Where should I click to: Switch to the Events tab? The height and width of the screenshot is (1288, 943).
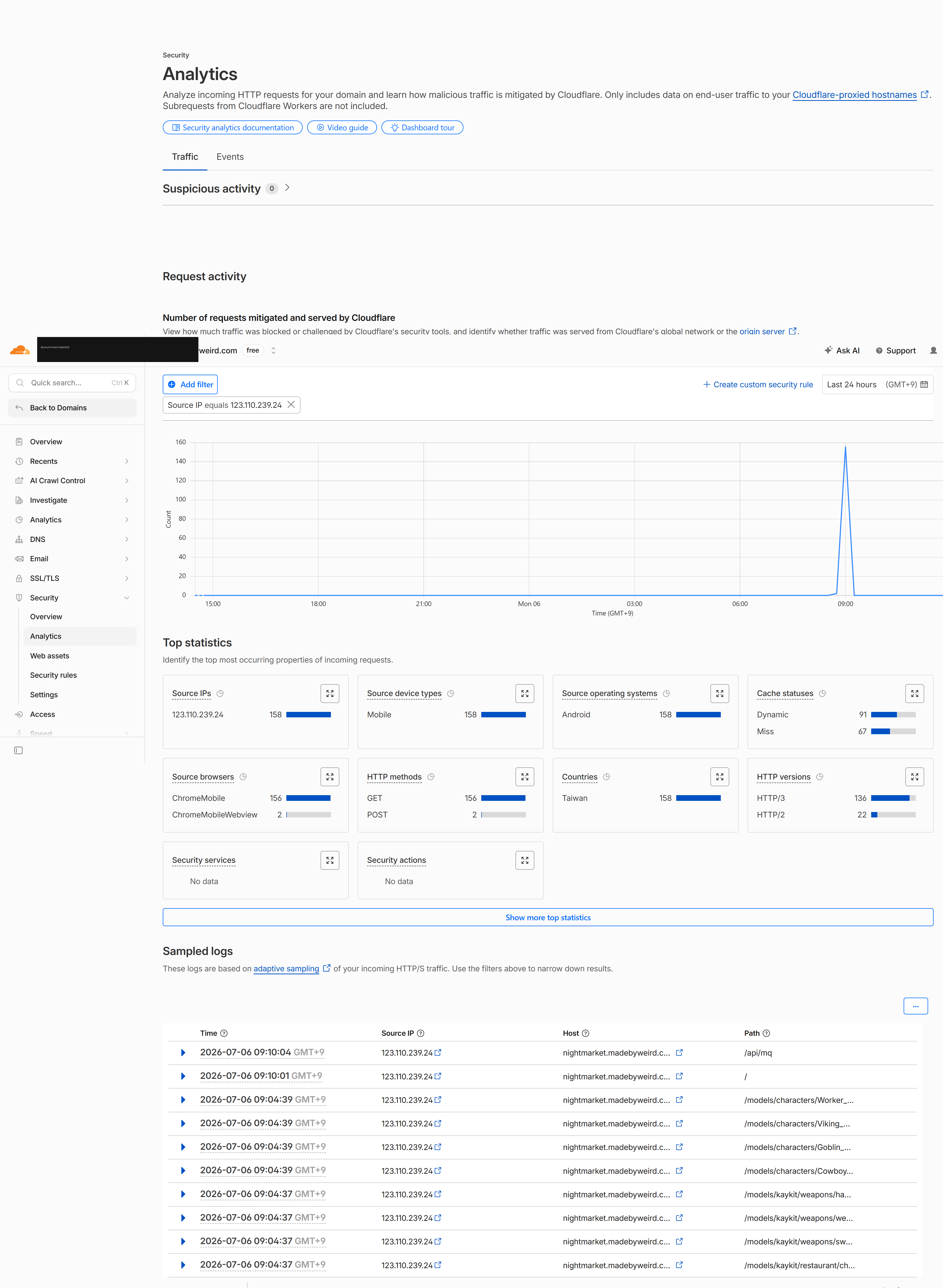pyautogui.click(x=230, y=156)
